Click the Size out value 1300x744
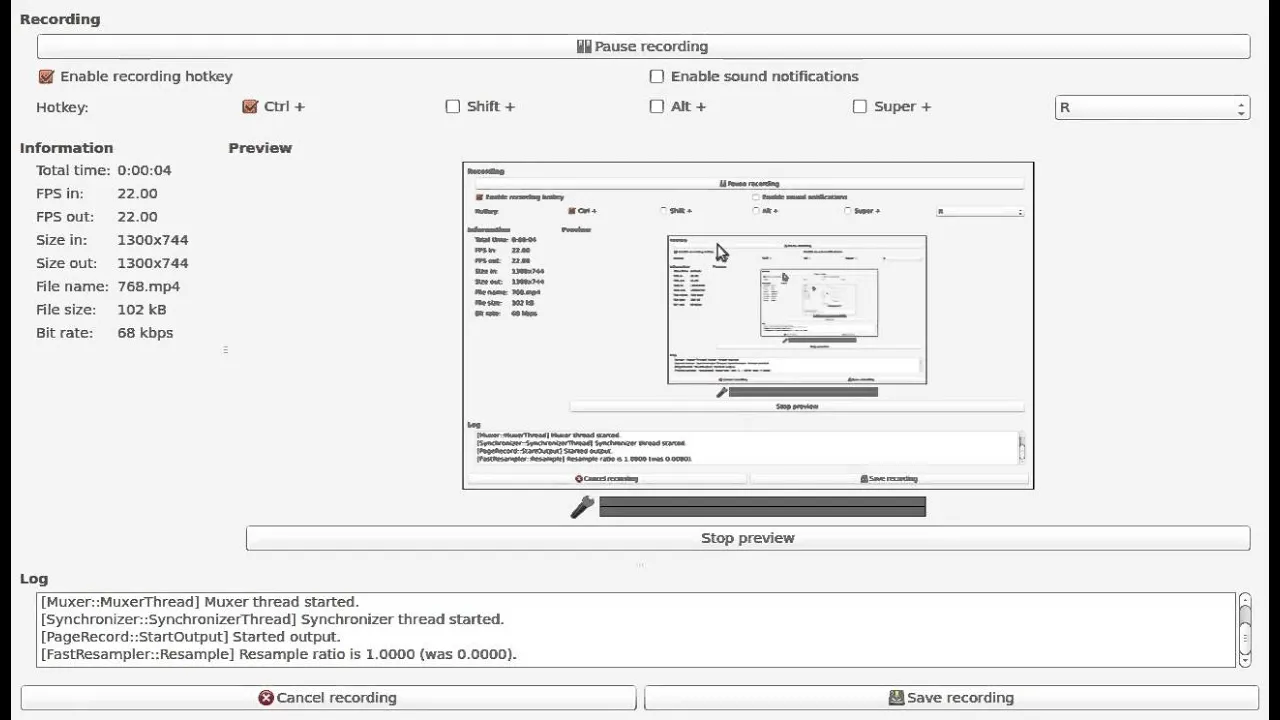 pyautogui.click(x=153, y=263)
